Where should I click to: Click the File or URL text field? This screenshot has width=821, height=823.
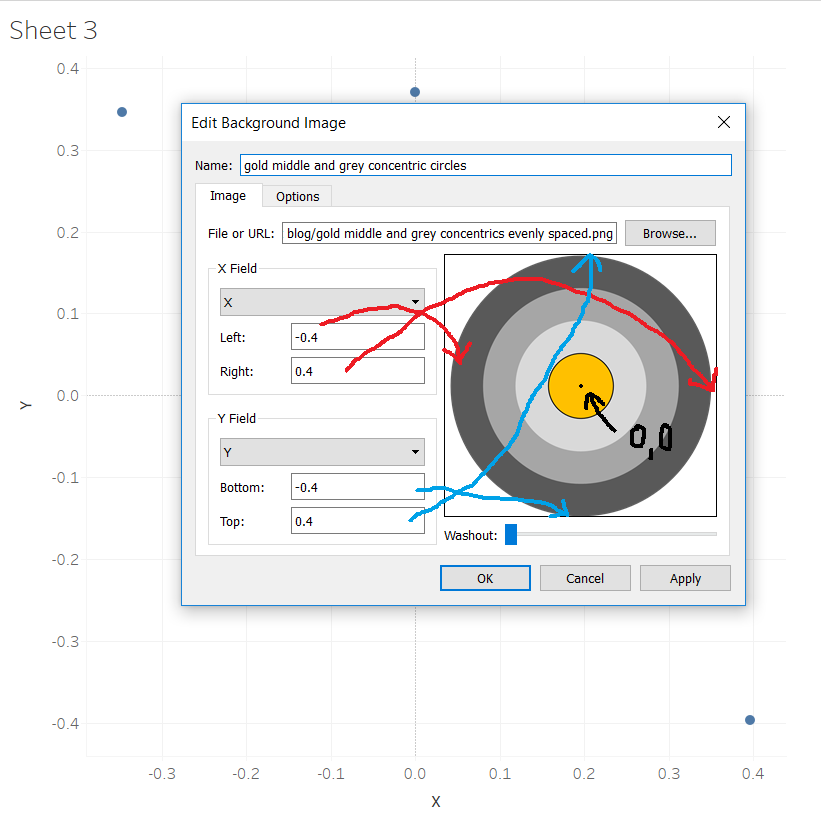click(x=449, y=233)
